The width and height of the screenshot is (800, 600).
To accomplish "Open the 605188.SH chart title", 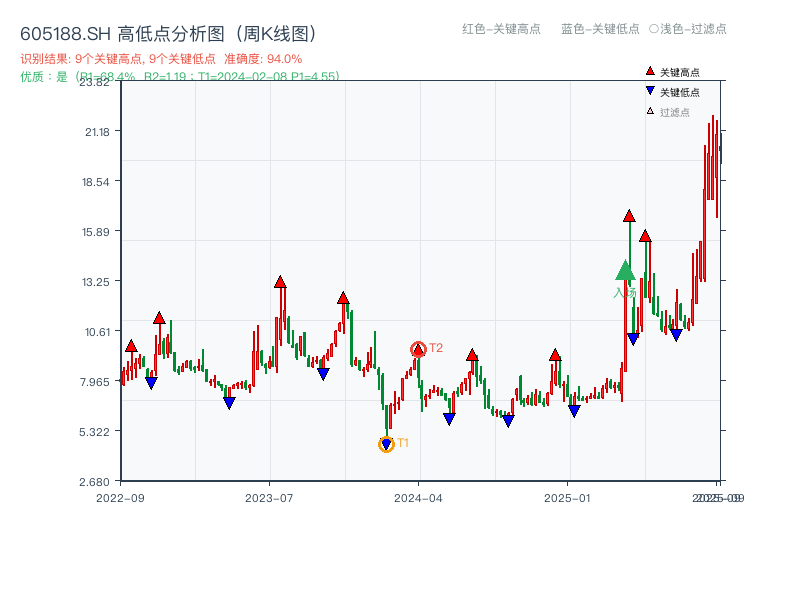I will point(170,31).
